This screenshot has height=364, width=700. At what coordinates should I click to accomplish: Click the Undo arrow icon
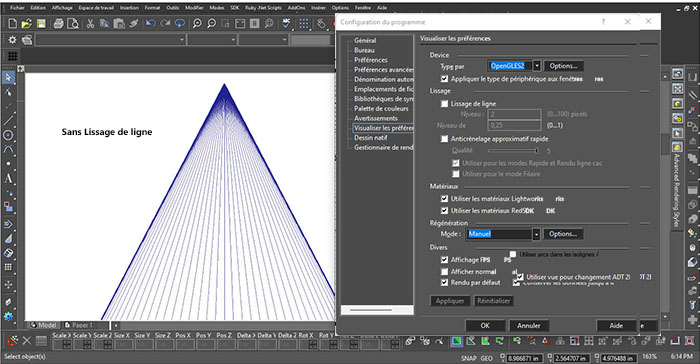coord(150,23)
